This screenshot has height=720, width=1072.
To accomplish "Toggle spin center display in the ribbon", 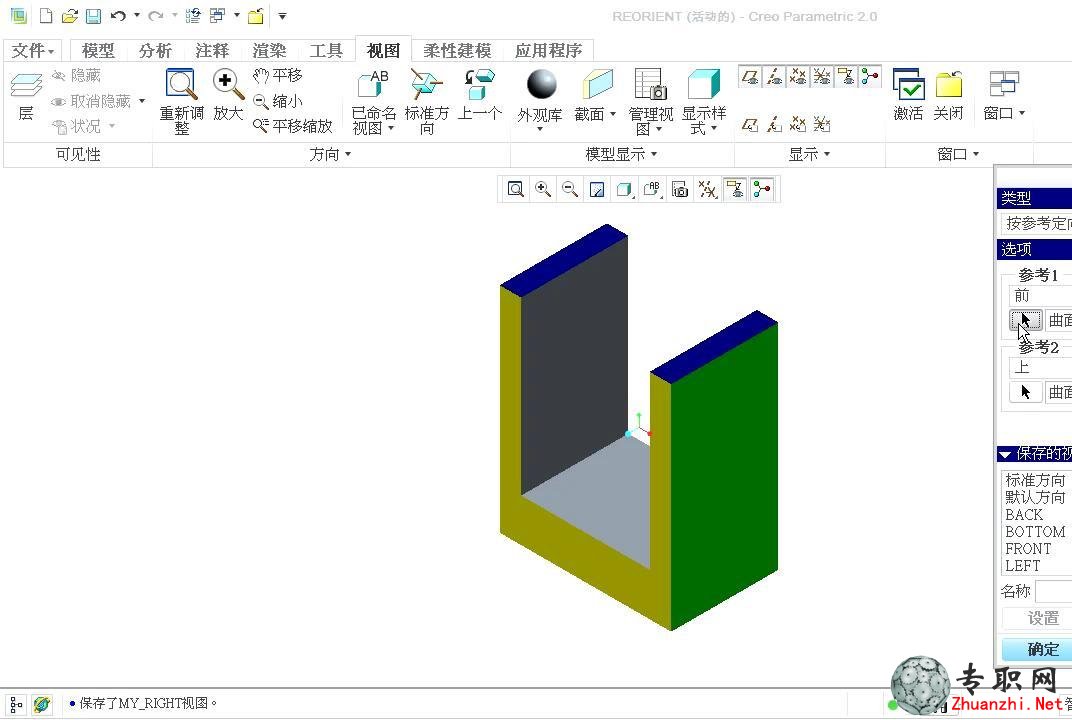I will [870, 77].
